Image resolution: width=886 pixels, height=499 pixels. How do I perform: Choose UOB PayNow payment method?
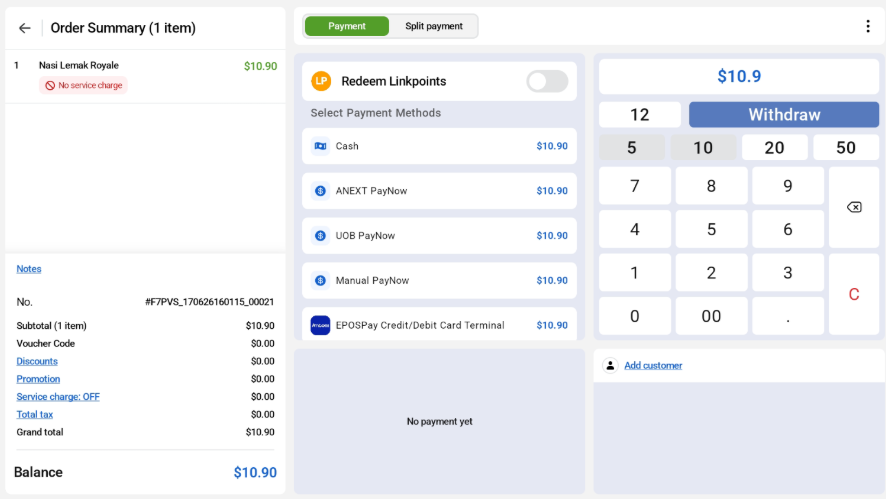pyautogui.click(x=439, y=236)
